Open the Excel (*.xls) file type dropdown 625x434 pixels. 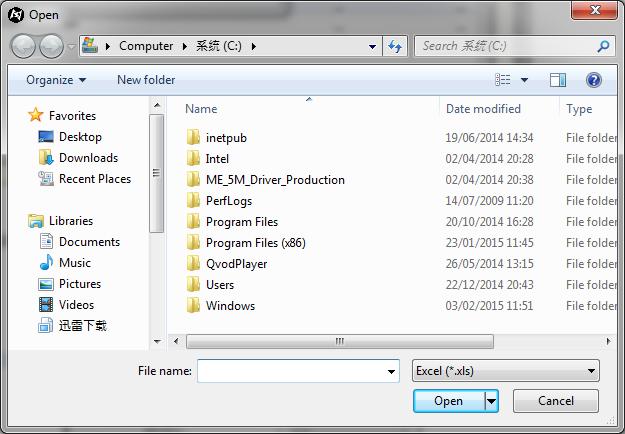coord(505,371)
